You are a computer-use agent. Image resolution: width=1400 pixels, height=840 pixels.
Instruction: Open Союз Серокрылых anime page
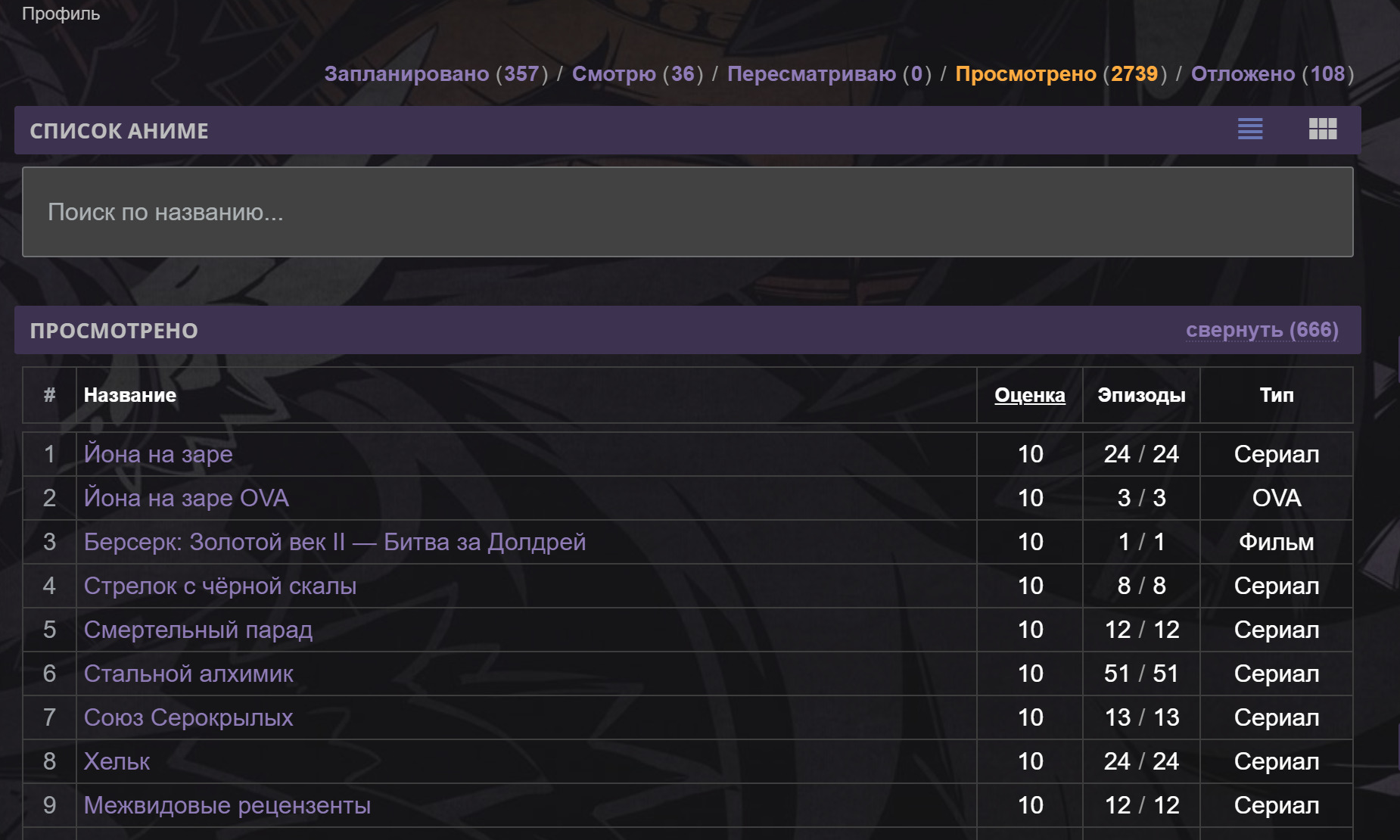(x=188, y=717)
